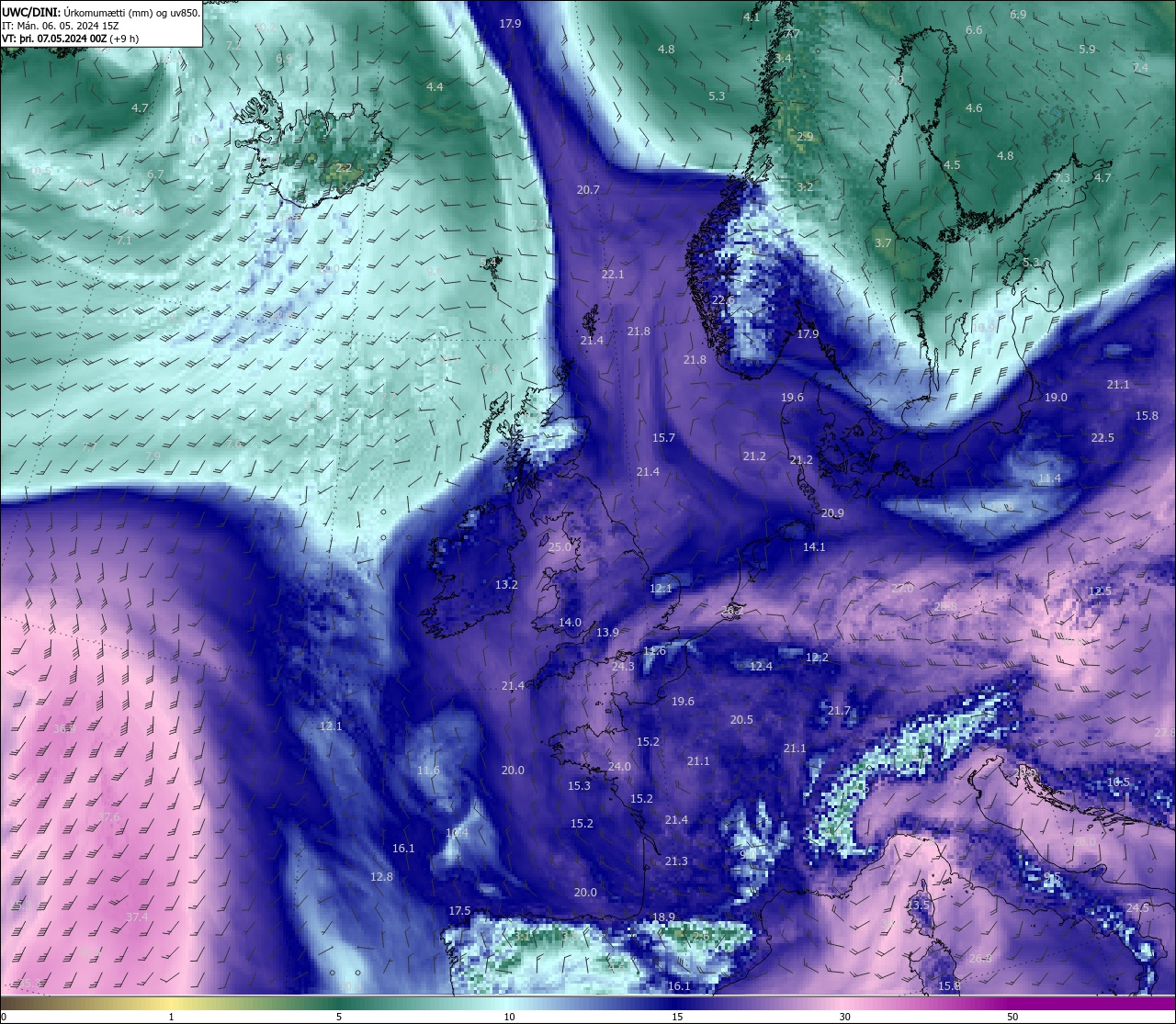
Task: Click the 6.9 value in the top right
Action: (x=1018, y=15)
